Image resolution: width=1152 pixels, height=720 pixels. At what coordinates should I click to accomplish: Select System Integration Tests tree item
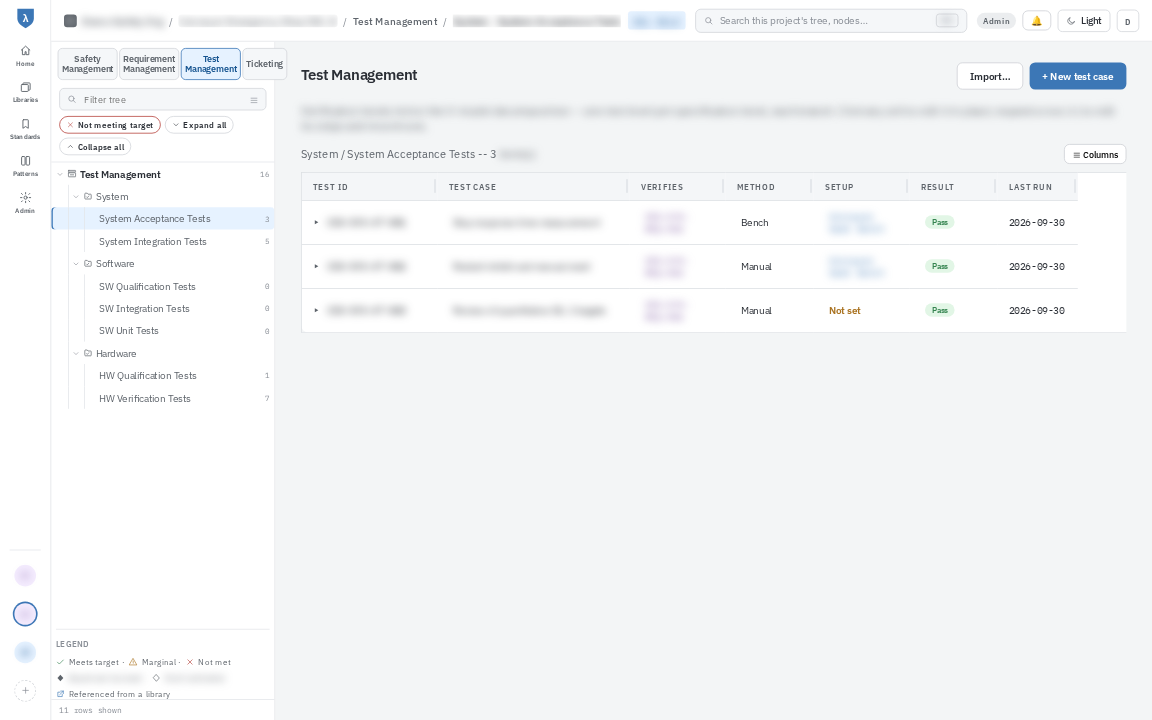click(162, 242)
